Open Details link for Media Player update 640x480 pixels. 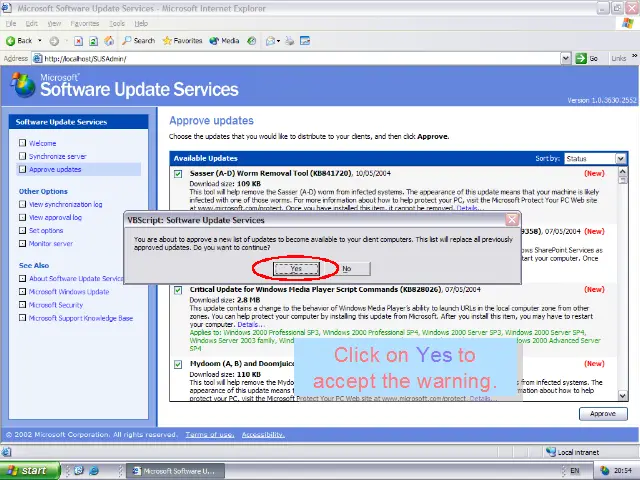click(x=251, y=324)
